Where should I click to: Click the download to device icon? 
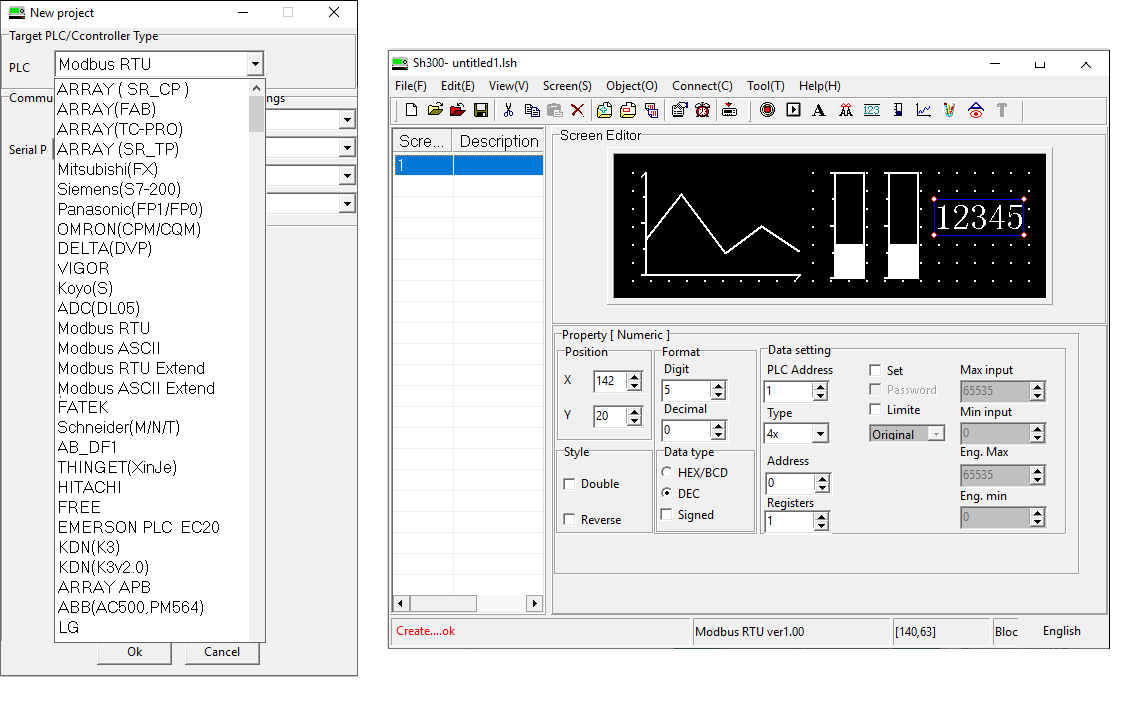pos(730,110)
